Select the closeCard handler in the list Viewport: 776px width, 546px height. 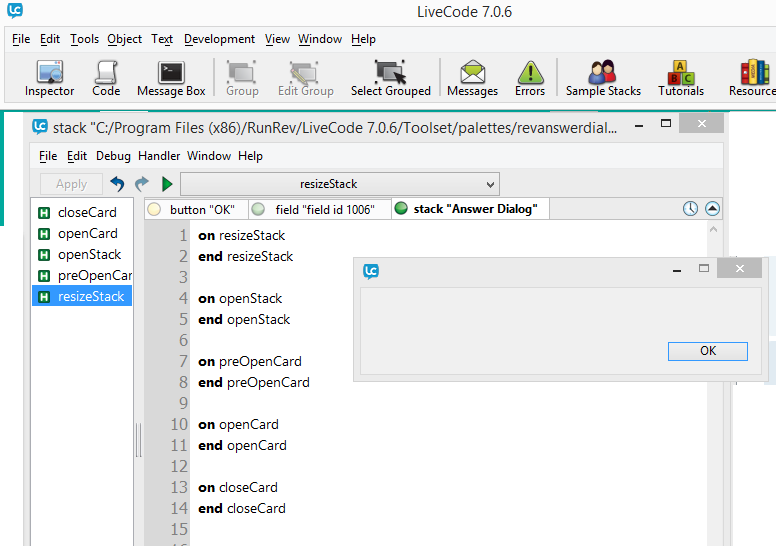87,212
